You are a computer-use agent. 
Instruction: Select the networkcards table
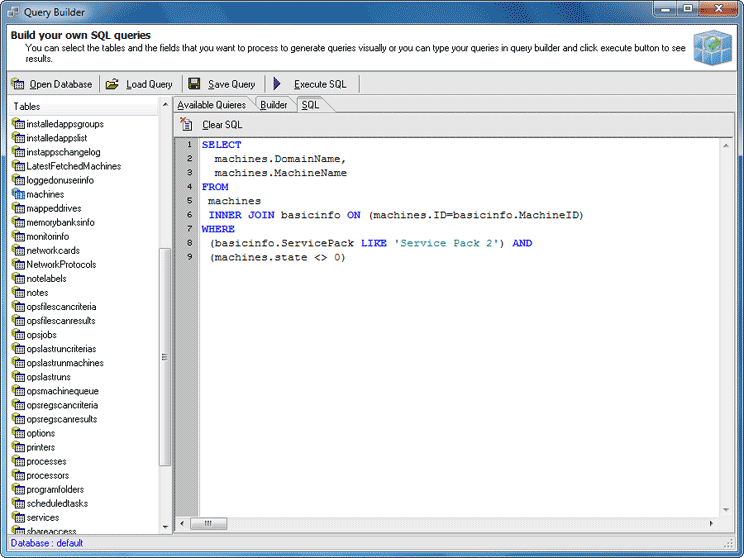52,250
